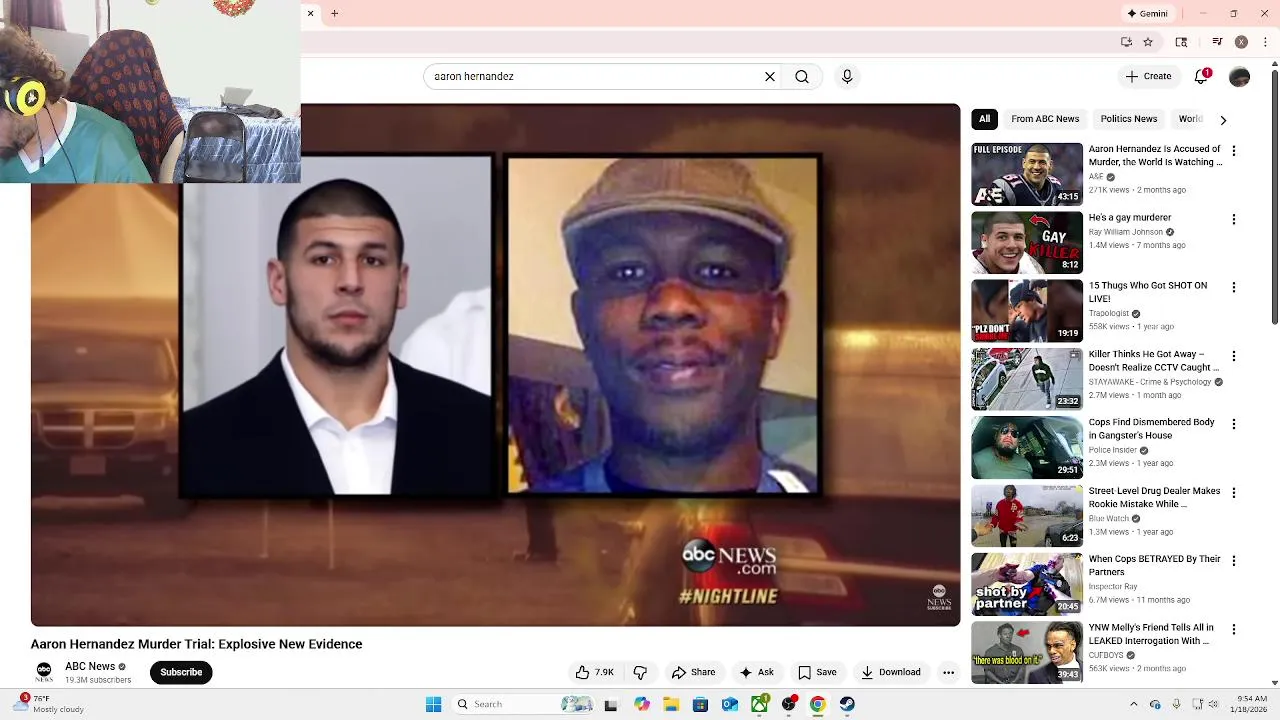
Task: Open the shot by partner thumbnail
Action: pos(1027,584)
